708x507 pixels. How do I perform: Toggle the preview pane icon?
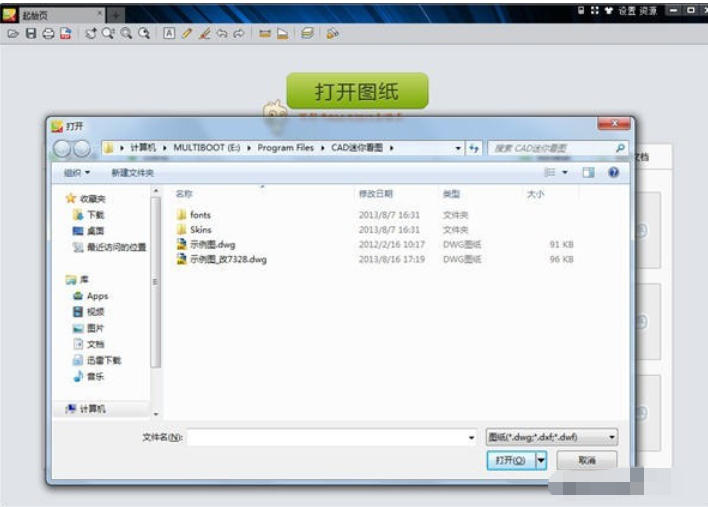tap(588, 172)
